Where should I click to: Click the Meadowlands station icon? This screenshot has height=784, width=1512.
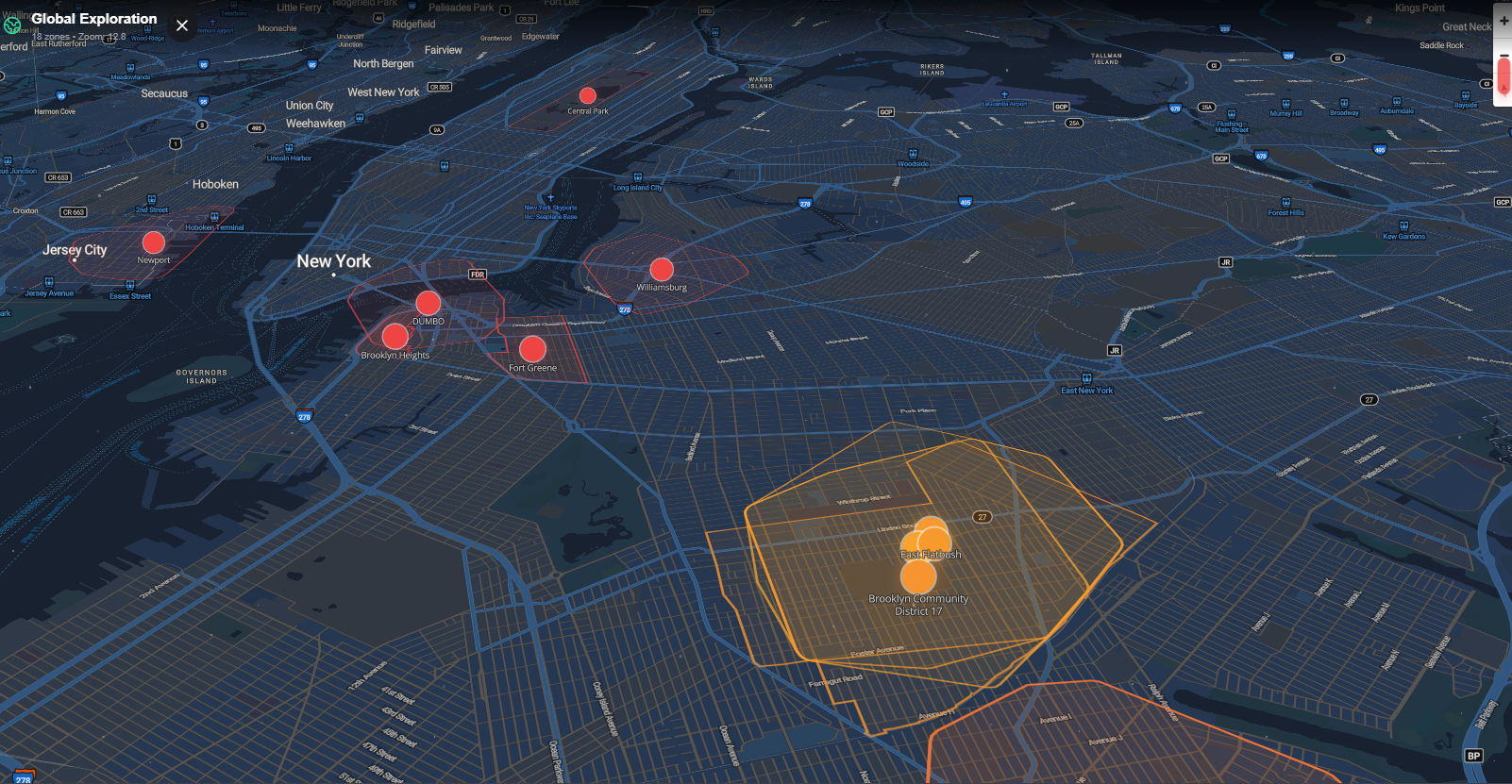coord(130,67)
